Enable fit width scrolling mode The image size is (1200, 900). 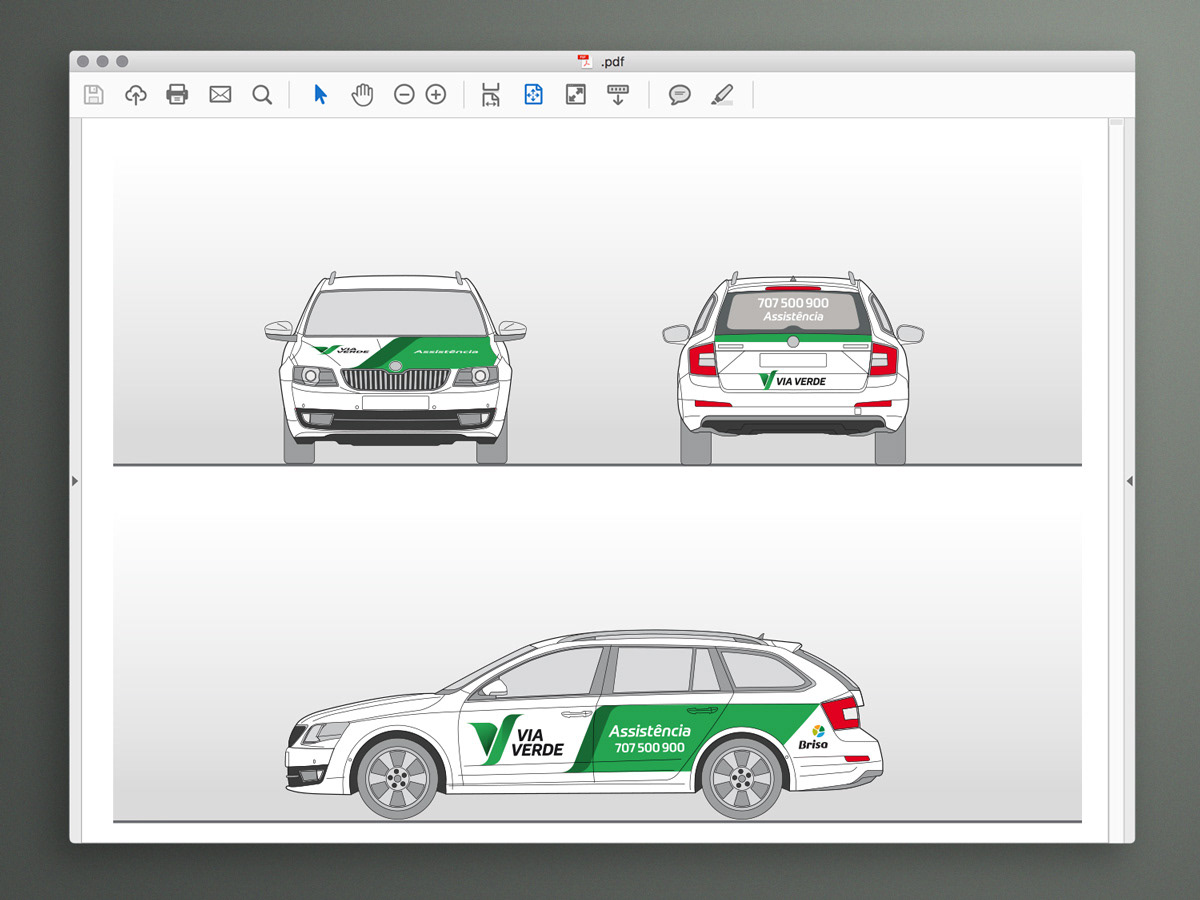tap(491, 95)
